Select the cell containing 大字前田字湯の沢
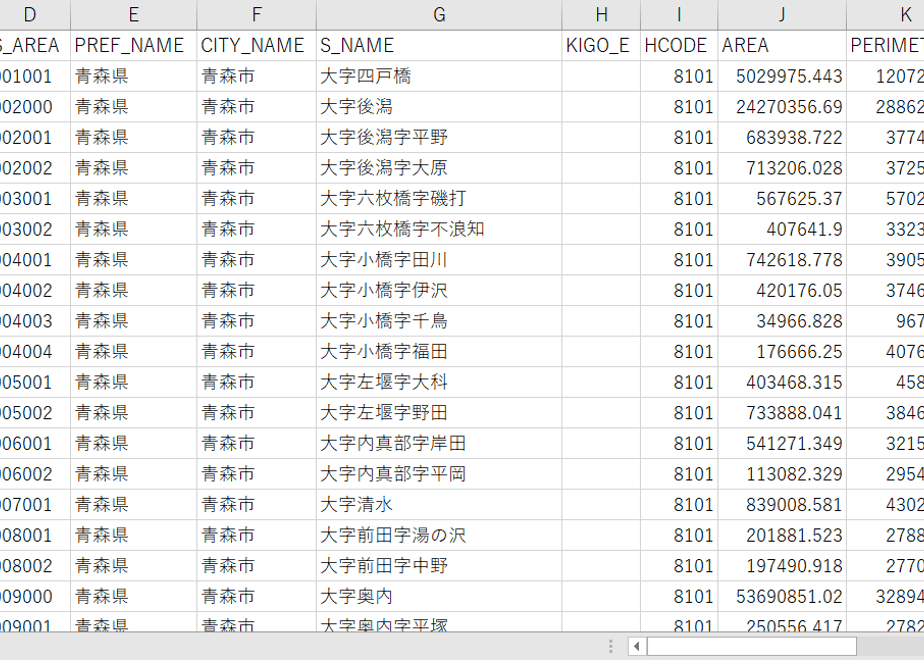Viewport: 924px width, 660px height. [439, 536]
